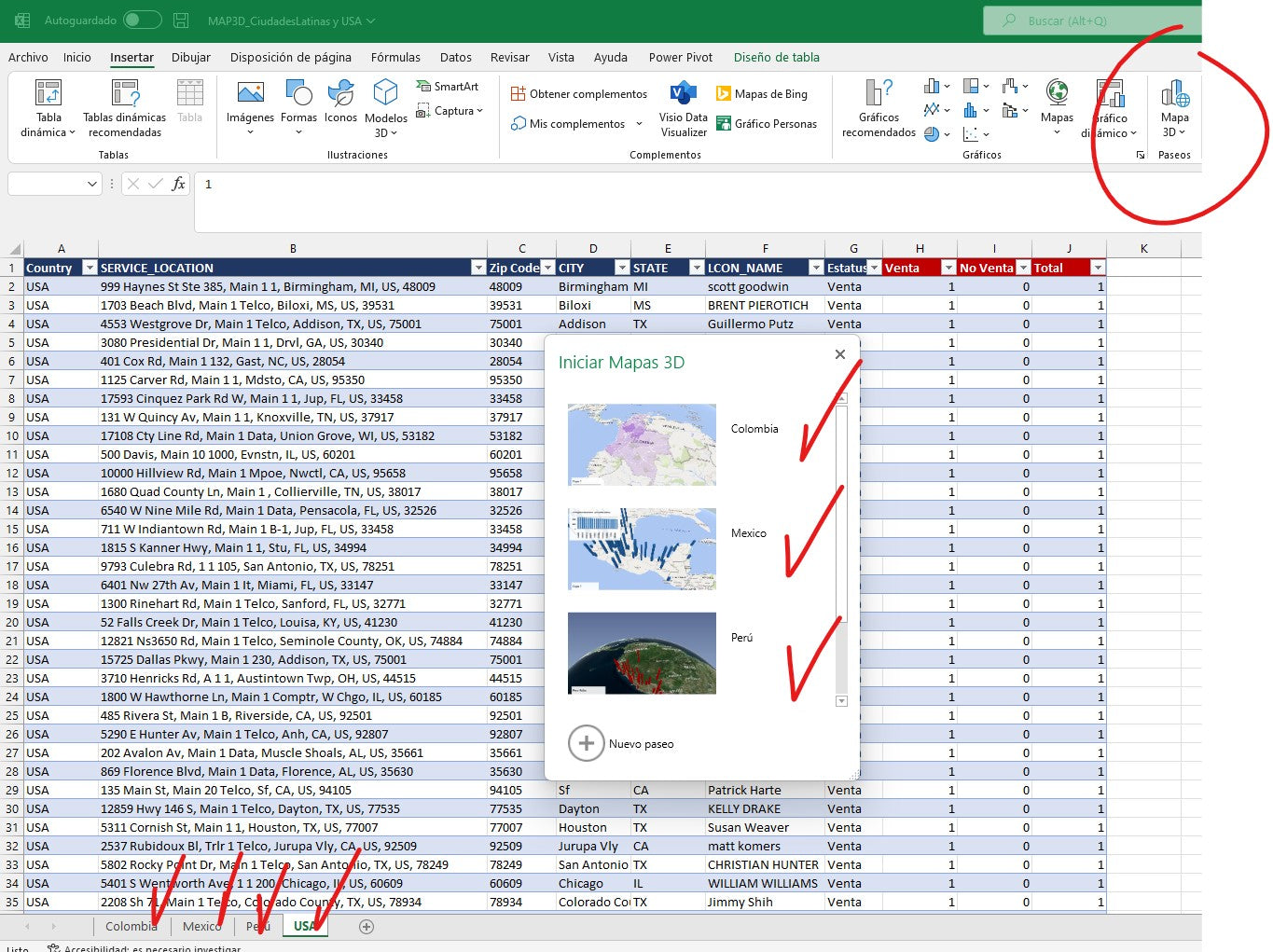Click Obtener complementos

(x=579, y=94)
